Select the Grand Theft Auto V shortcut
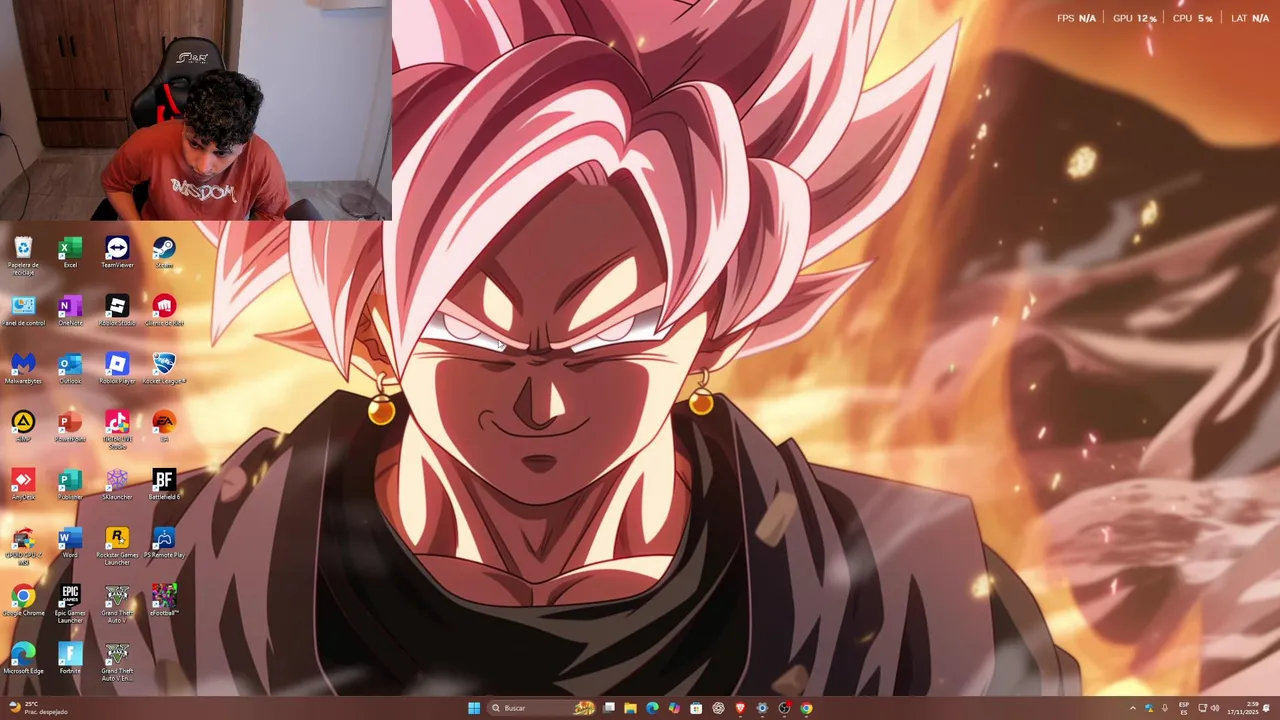 117,605
